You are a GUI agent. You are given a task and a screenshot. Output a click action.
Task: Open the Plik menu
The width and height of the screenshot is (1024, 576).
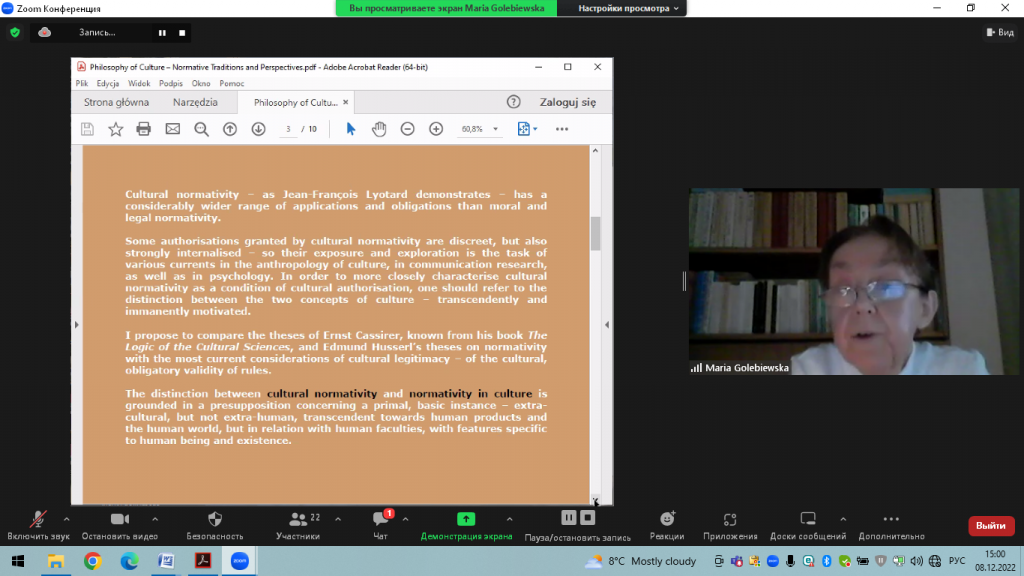[82, 84]
